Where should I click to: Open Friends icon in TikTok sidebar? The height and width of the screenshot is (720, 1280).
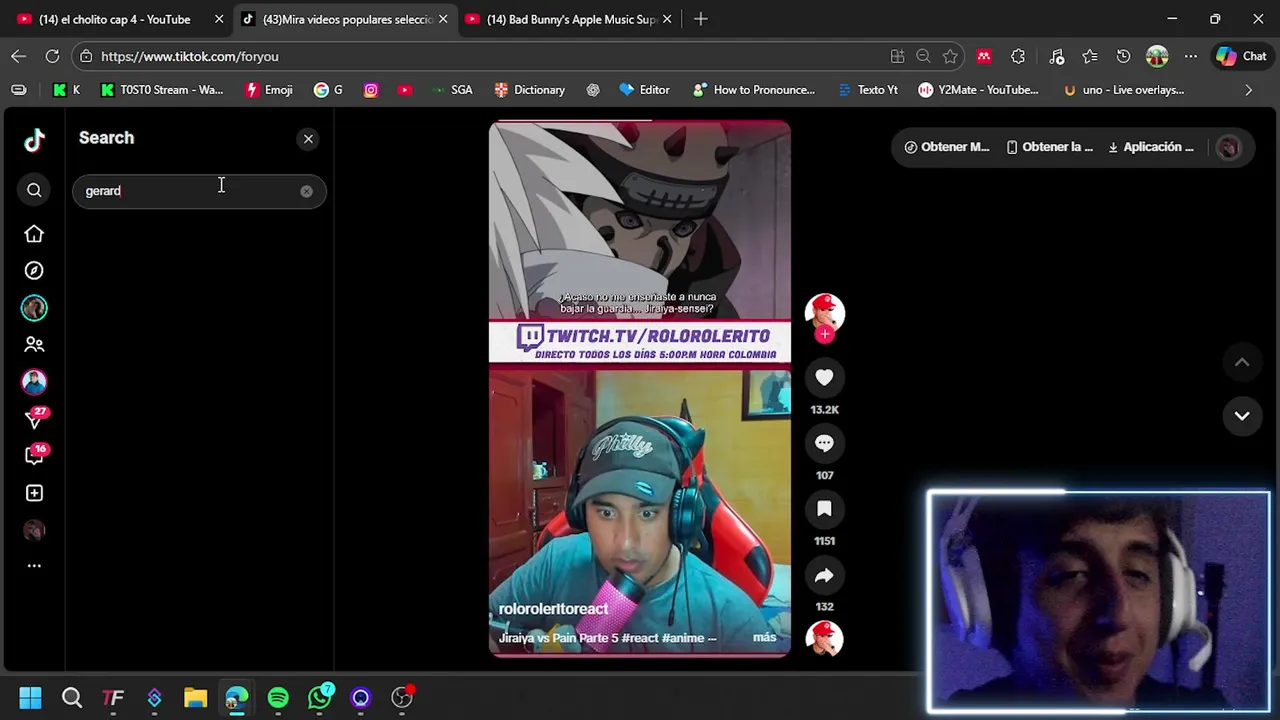[34, 345]
